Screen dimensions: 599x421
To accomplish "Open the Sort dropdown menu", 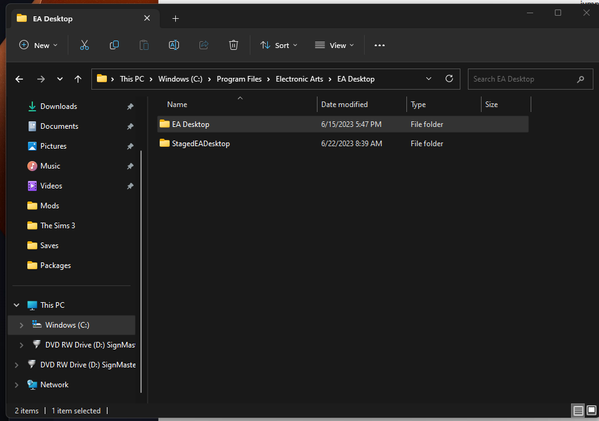I will [x=278, y=45].
